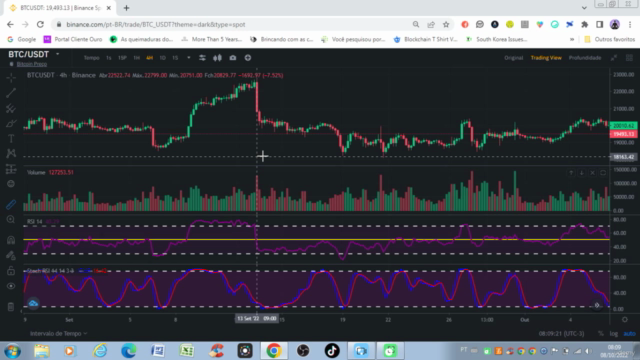Image resolution: width=640 pixels, height=360 pixels.
Task: Open Intervalo de Tempo dropdown
Action: point(58,333)
